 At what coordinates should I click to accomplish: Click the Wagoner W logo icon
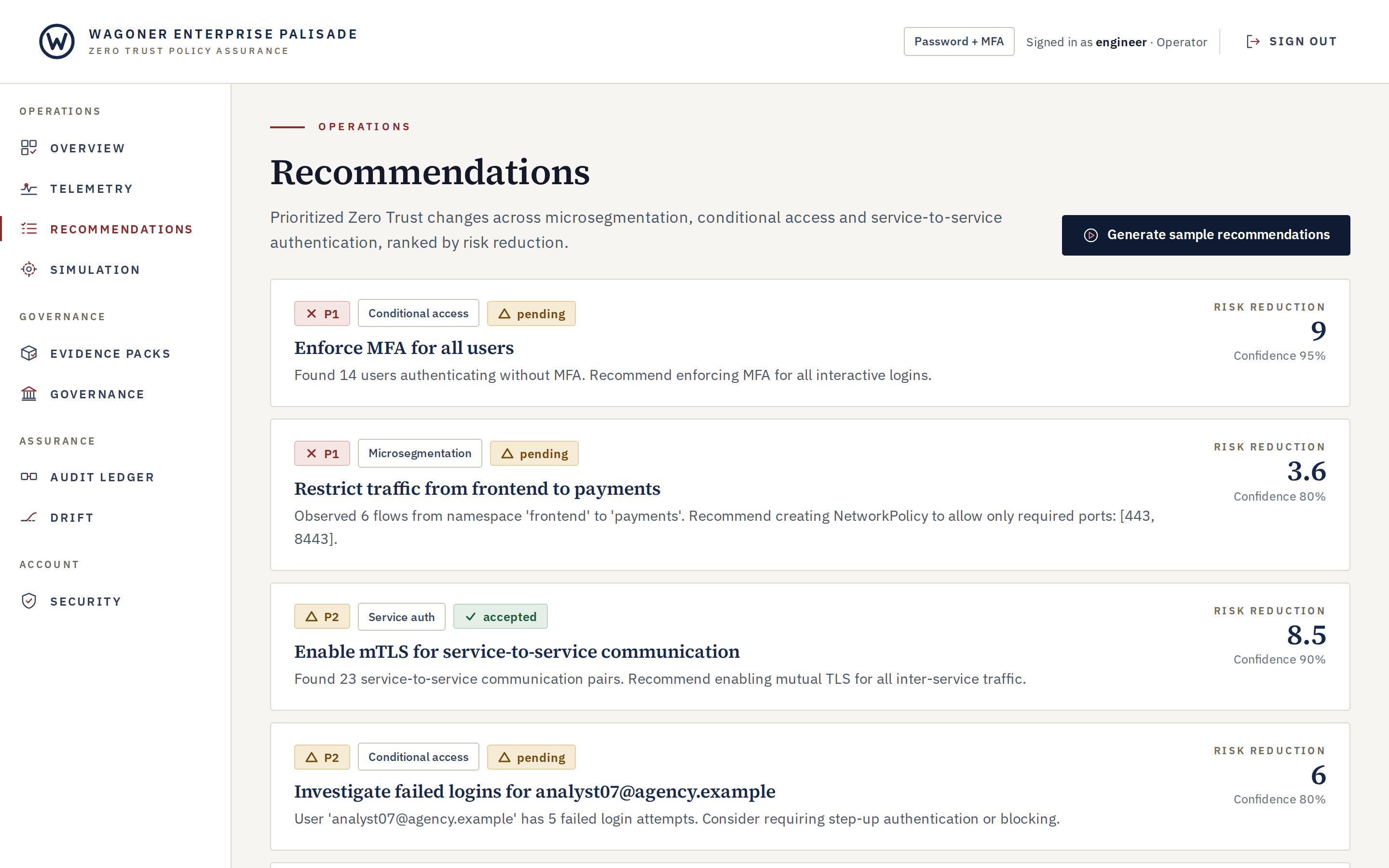point(56,41)
